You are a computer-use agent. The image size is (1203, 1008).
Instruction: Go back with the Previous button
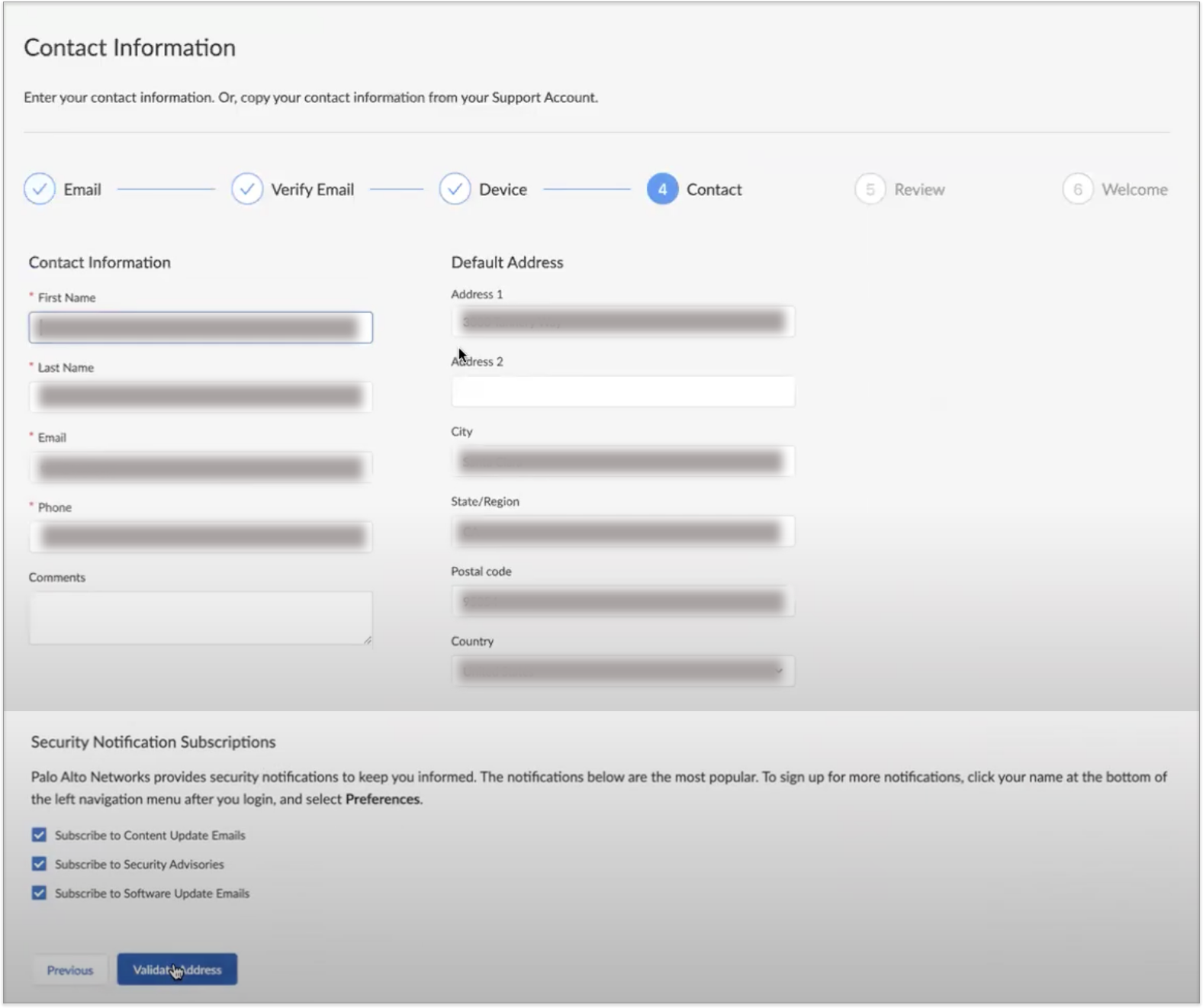coord(70,970)
